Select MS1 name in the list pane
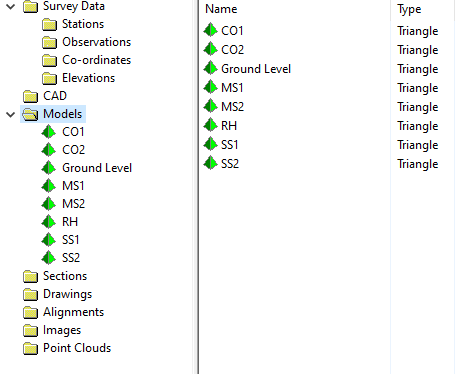 click(232, 88)
